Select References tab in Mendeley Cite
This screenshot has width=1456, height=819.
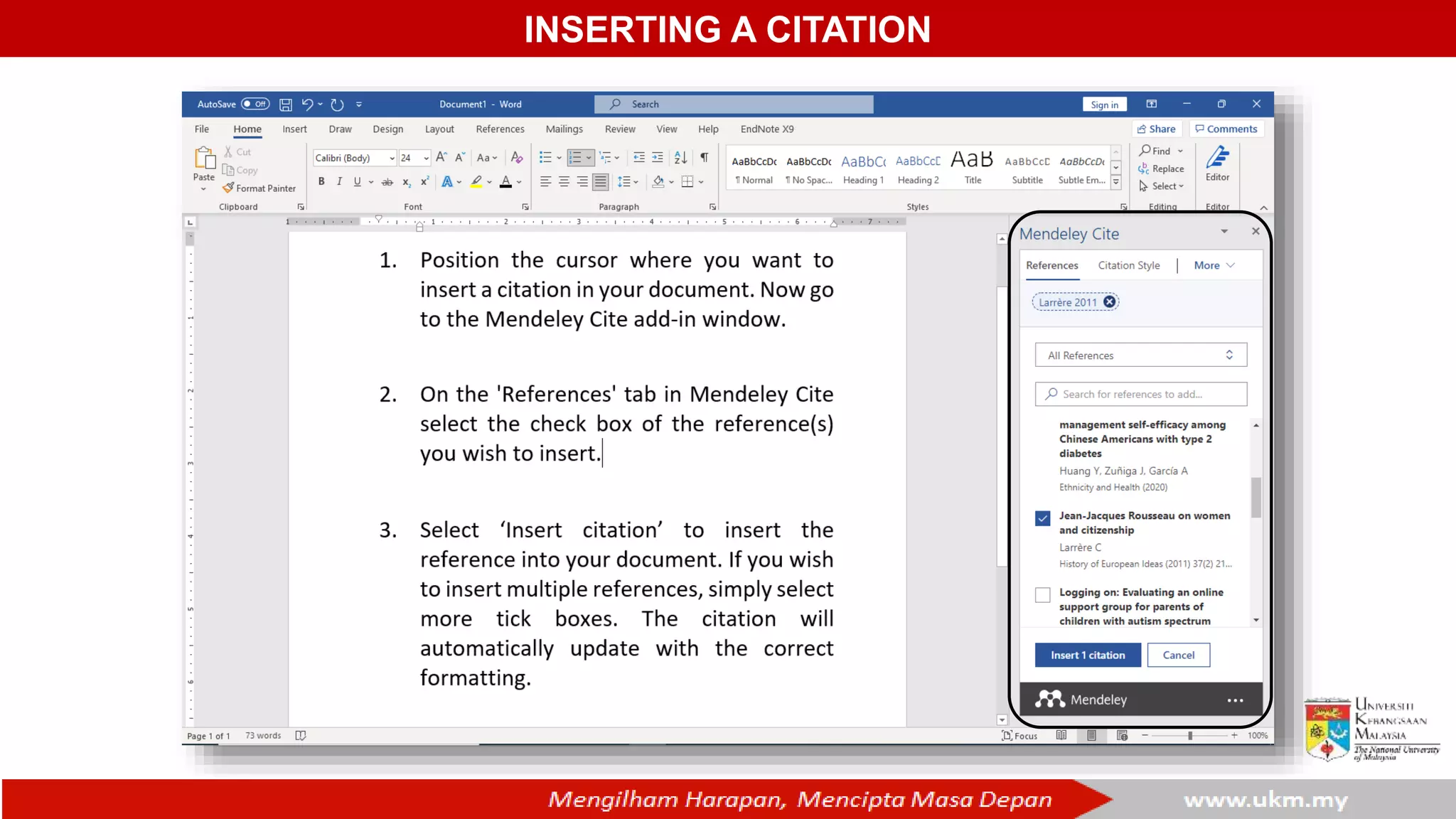pos(1051,265)
